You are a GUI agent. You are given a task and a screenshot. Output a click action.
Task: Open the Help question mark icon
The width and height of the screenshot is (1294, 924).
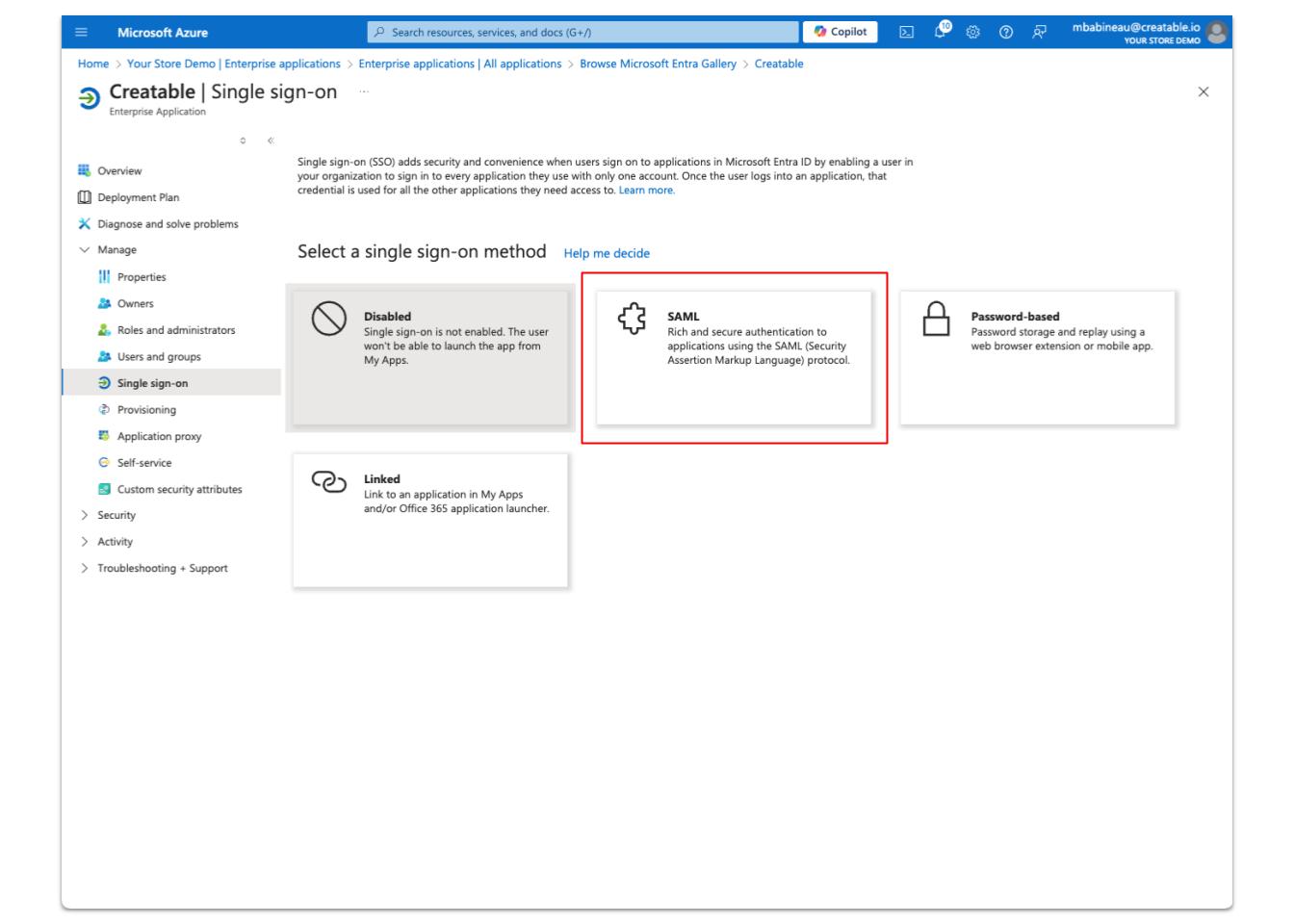pos(1006,32)
